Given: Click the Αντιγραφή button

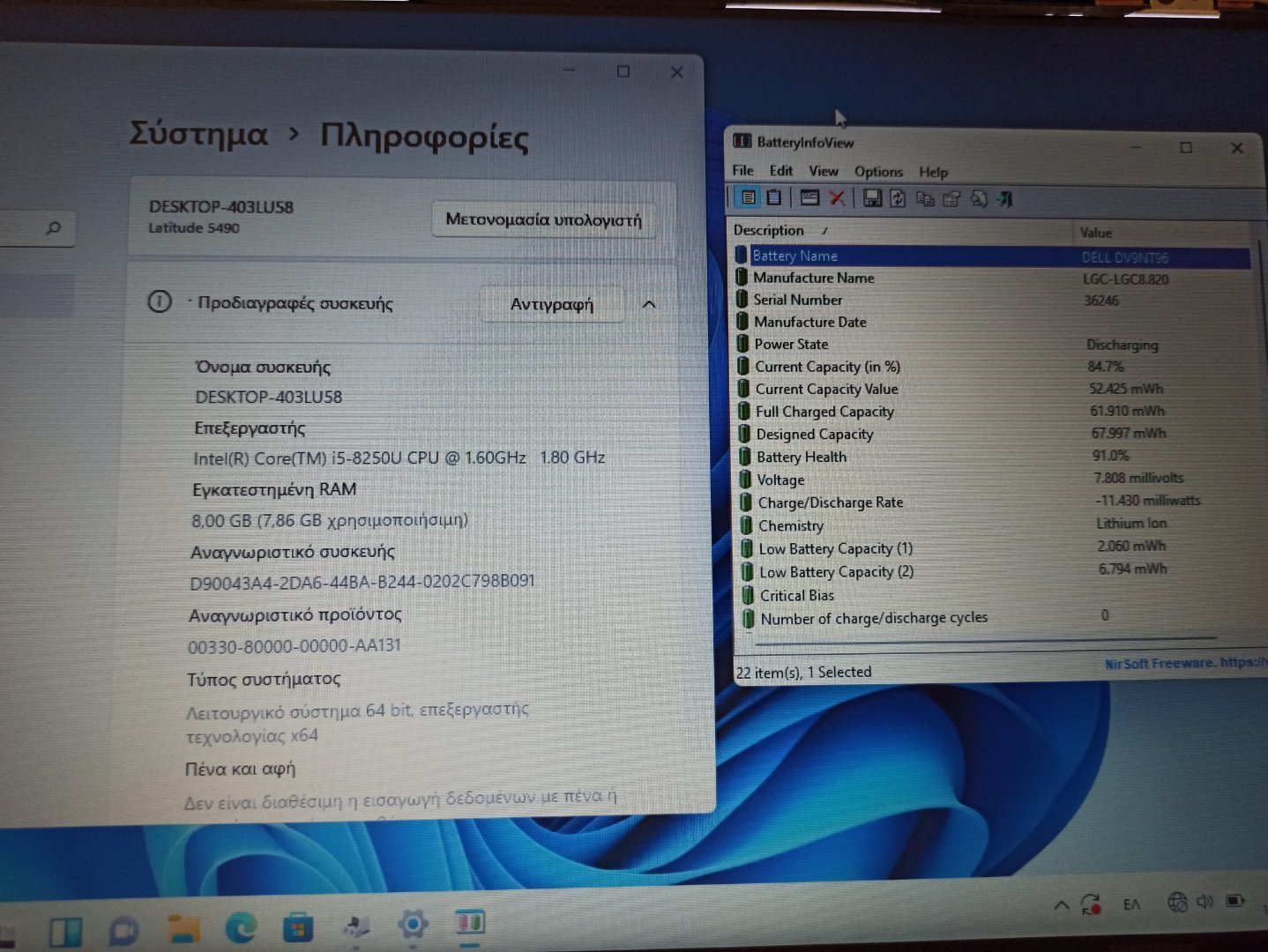Looking at the screenshot, I should click(x=552, y=304).
